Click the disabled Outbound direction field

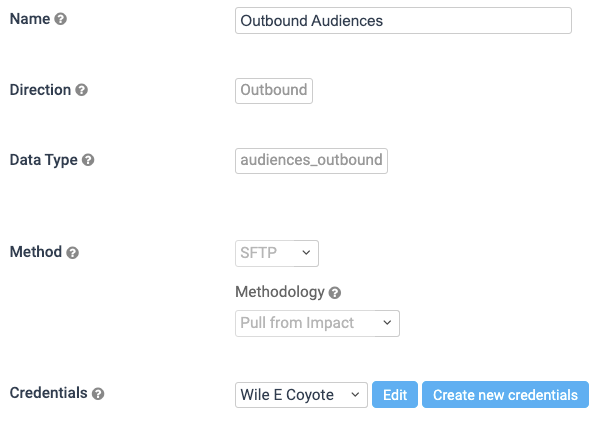click(x=274, y=91)
